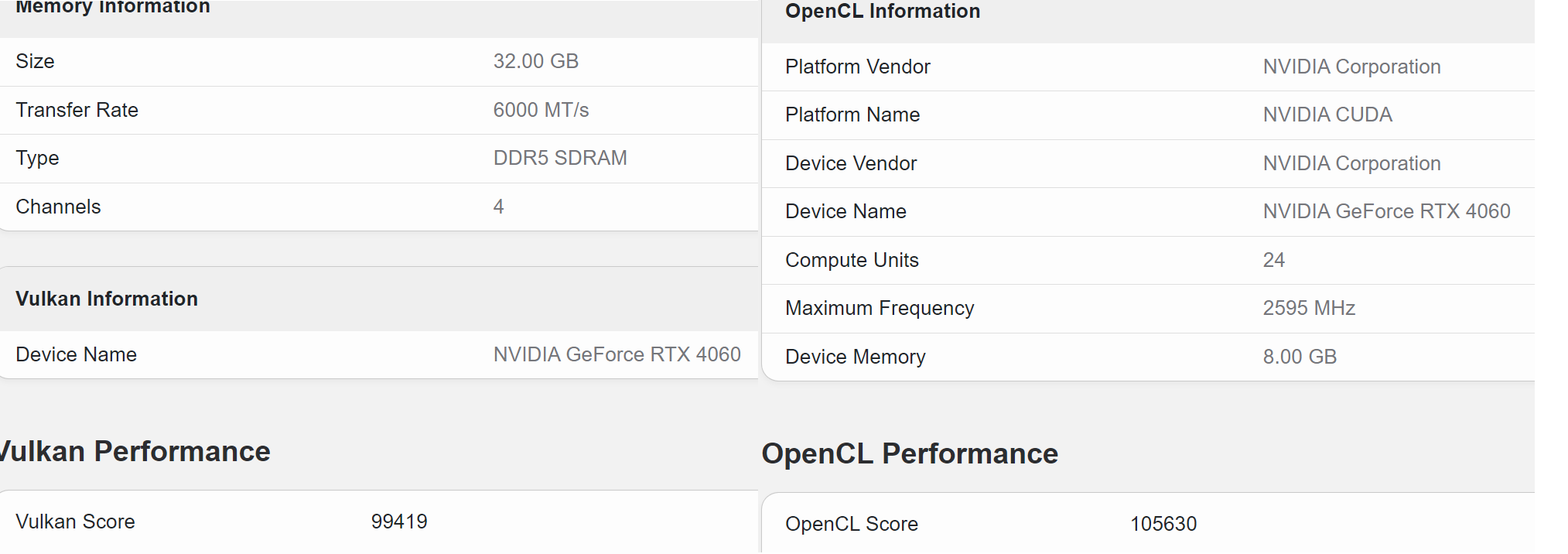Select the Vulkan Score value 99419
This screenshot has height=554, width=1568.
(399, 522)
